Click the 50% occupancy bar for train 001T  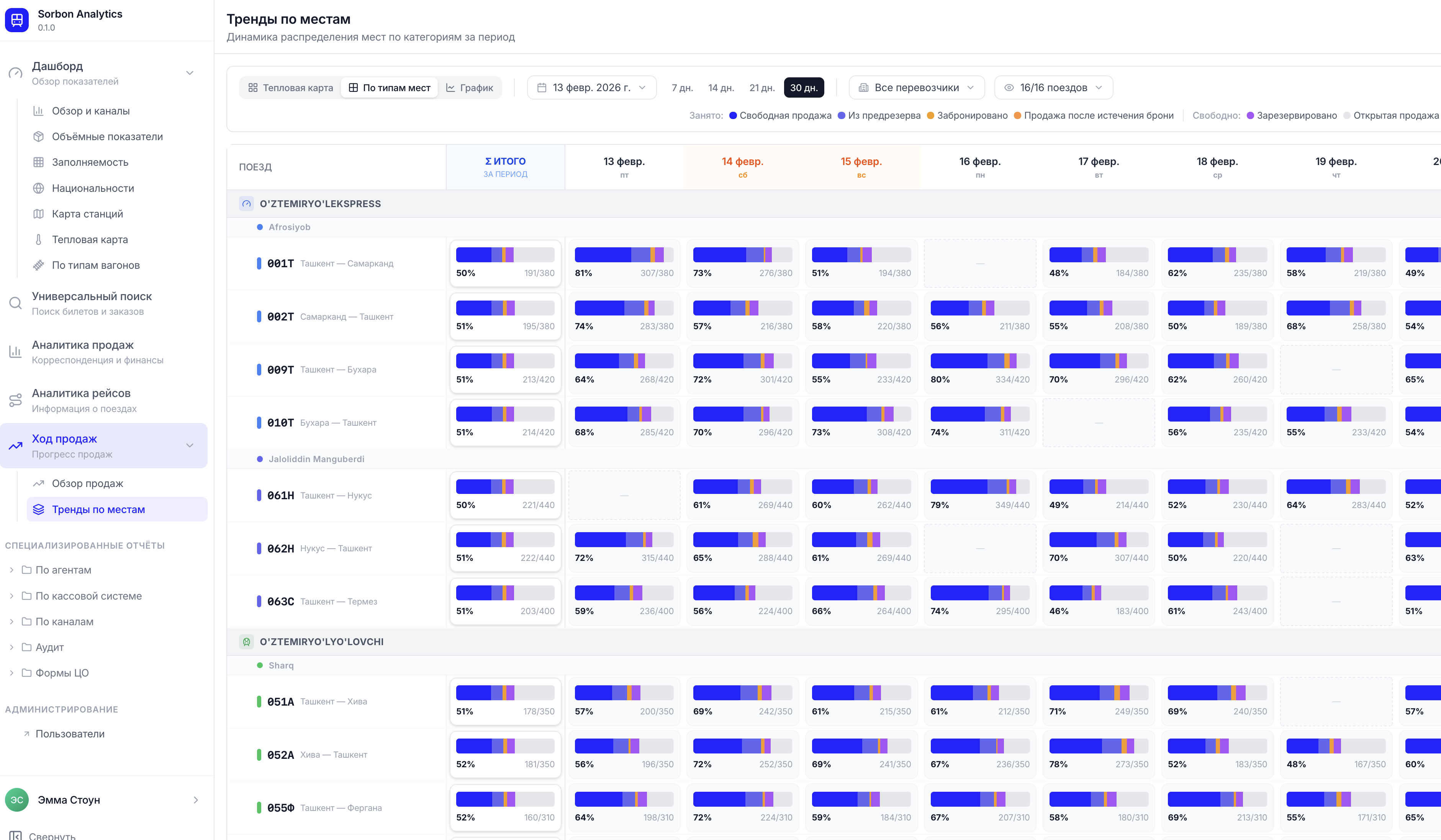[505, 255]
